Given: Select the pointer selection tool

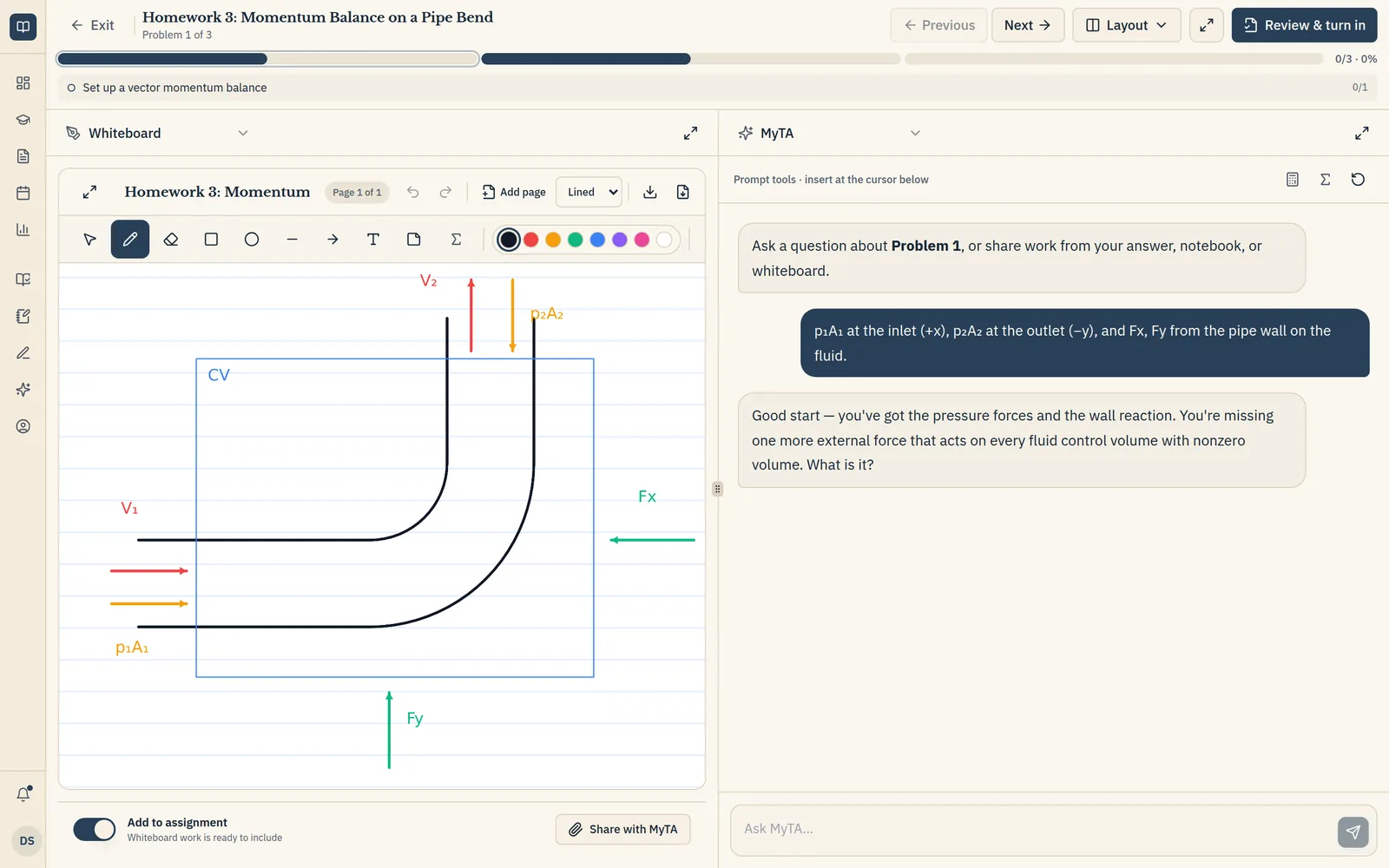Looking at the screenshot, I should tap(89, 240).
